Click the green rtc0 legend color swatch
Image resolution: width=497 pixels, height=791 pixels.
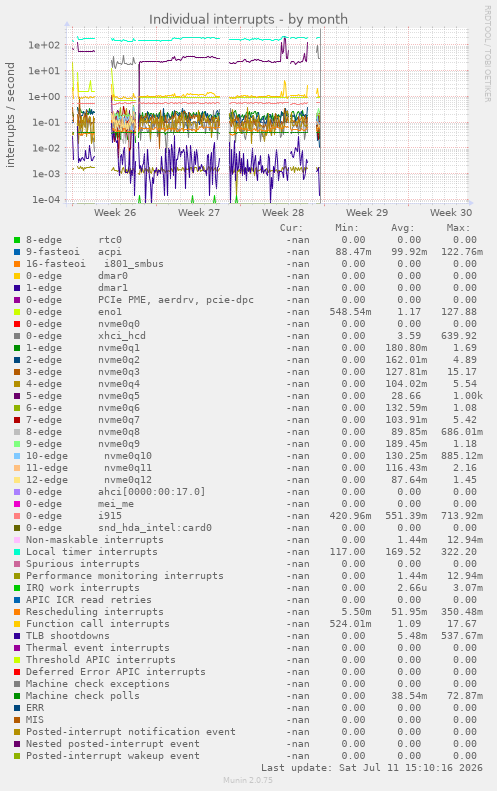tap(17, 240)
